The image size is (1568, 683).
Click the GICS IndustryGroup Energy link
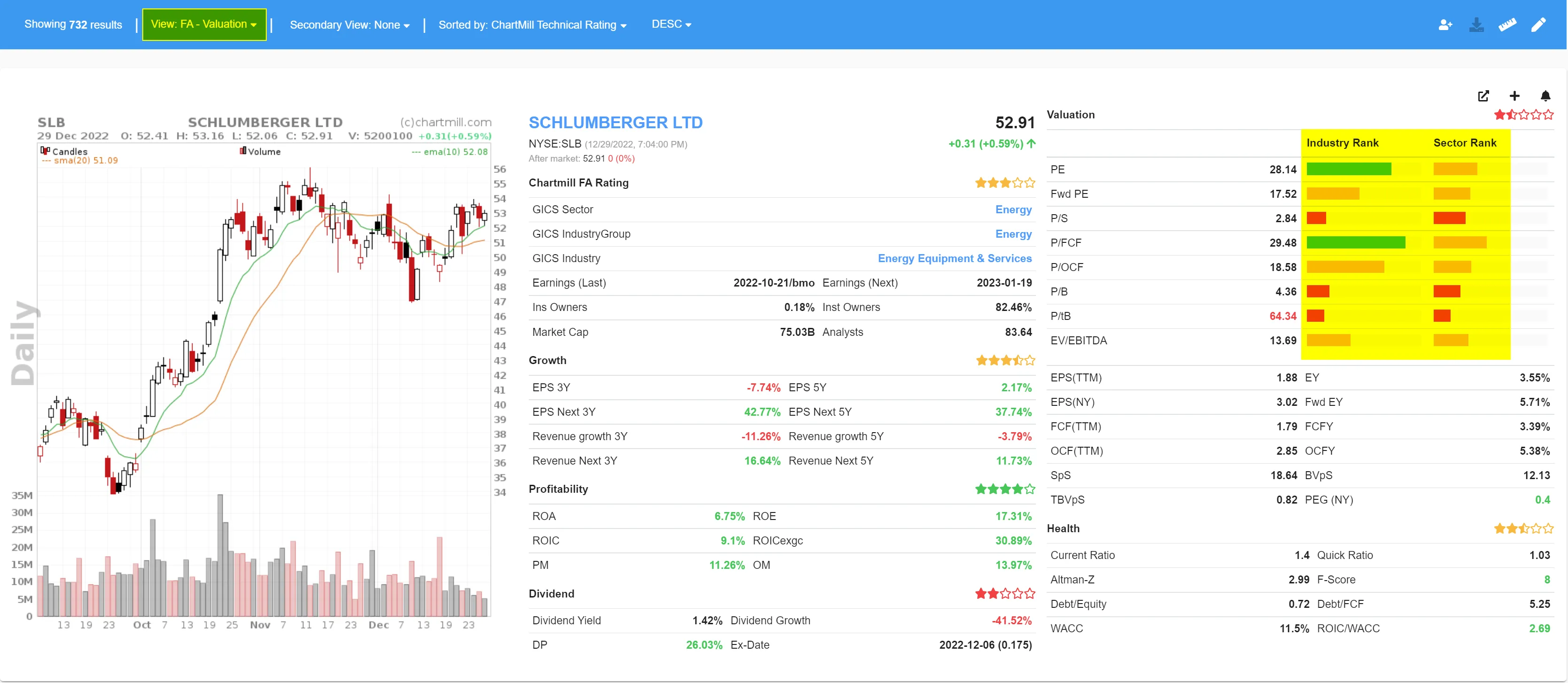(x=1013, y=234)
